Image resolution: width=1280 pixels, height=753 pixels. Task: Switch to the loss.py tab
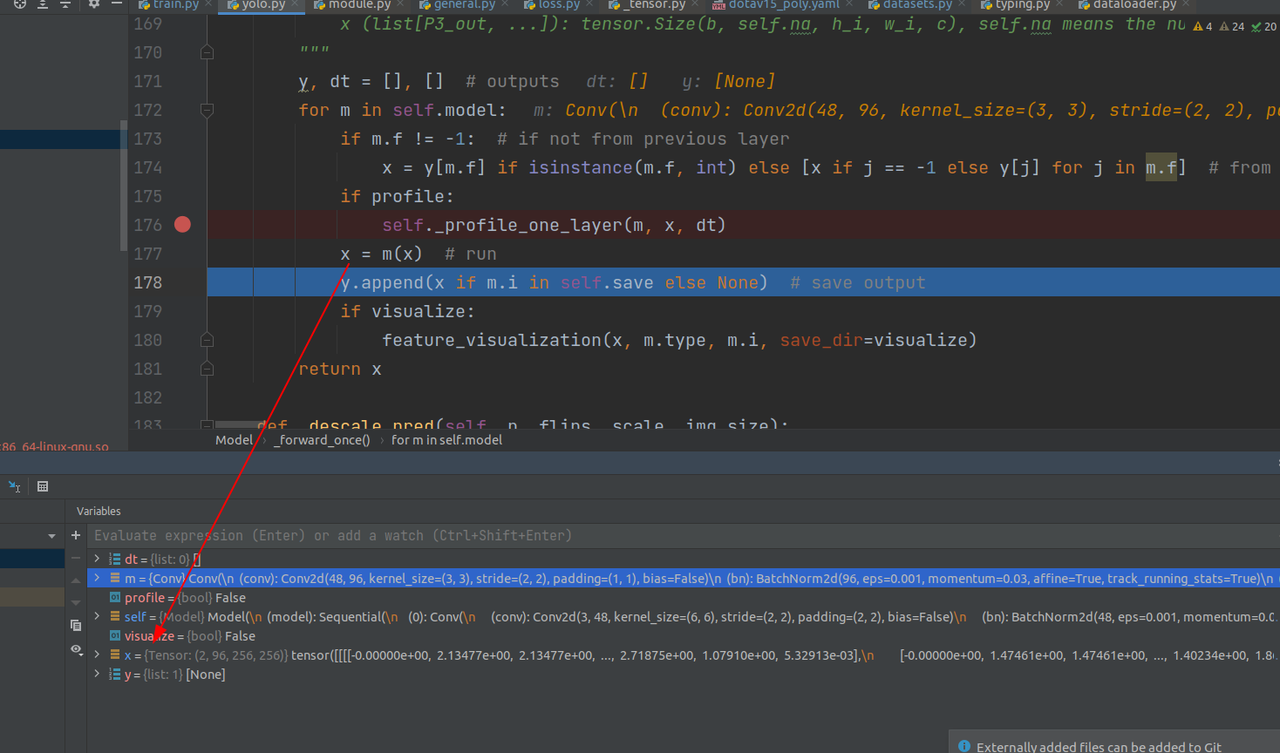(560, 5)
